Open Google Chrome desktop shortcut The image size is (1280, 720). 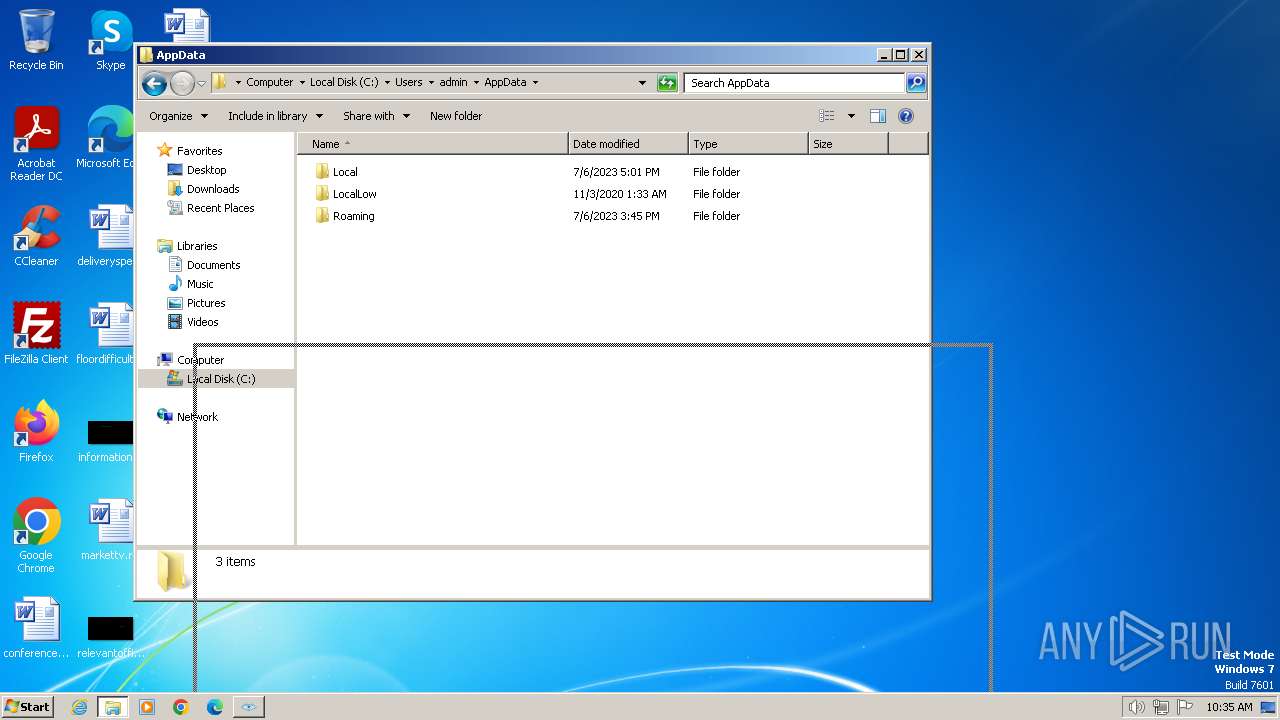[36, 535]
